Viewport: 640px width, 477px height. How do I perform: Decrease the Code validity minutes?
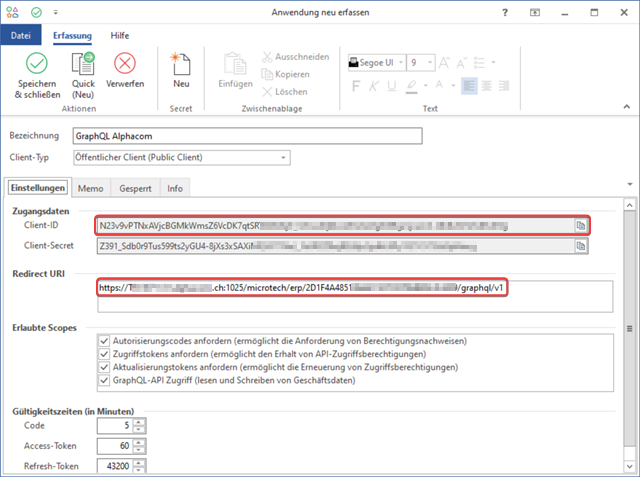(x=139, y=429)
